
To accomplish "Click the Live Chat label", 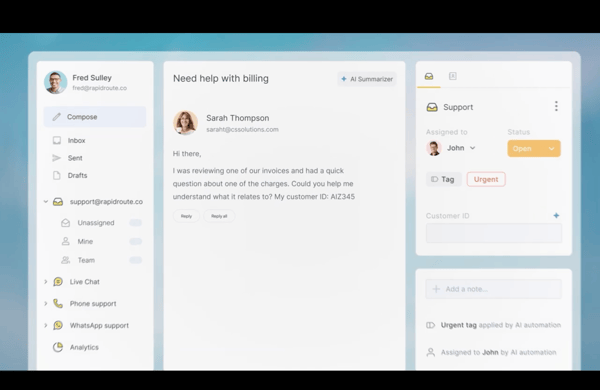I will click(x=85, y=282).
